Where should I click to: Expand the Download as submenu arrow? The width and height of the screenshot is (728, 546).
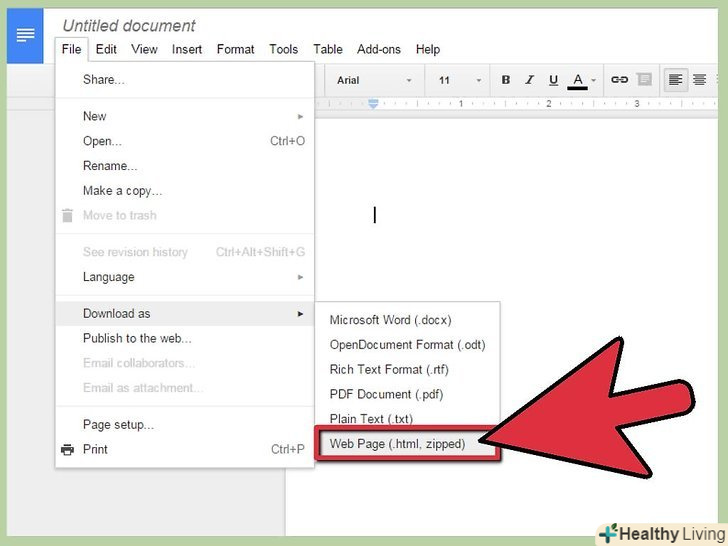pyautogui.click(x=300, y=314)
